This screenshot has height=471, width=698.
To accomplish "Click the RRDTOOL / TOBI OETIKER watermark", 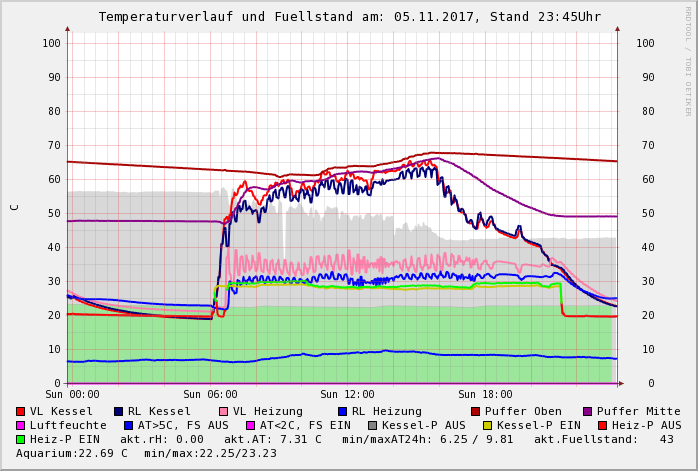I will [687, 60].
